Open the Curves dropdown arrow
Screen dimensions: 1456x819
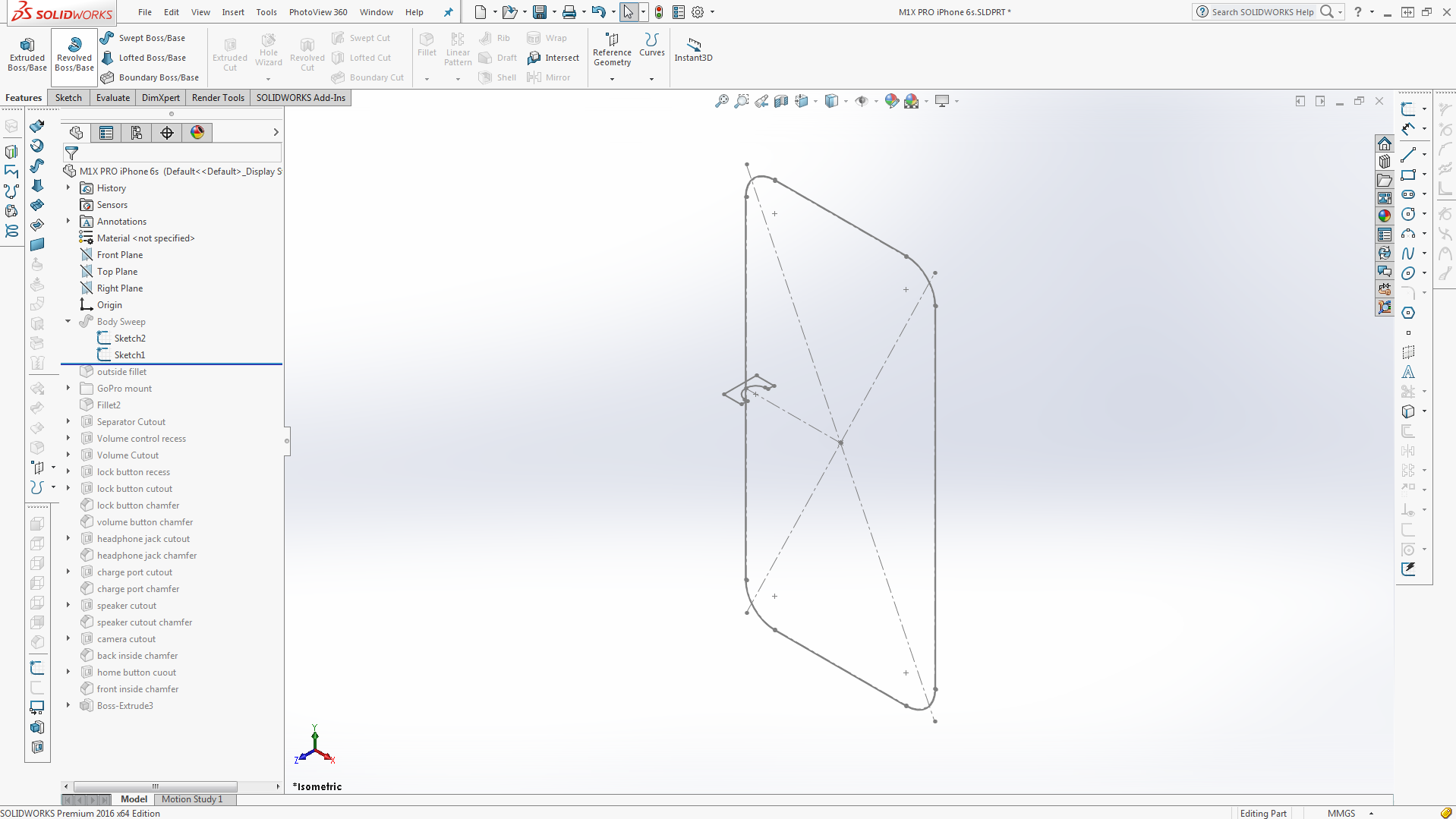[651, 79]
